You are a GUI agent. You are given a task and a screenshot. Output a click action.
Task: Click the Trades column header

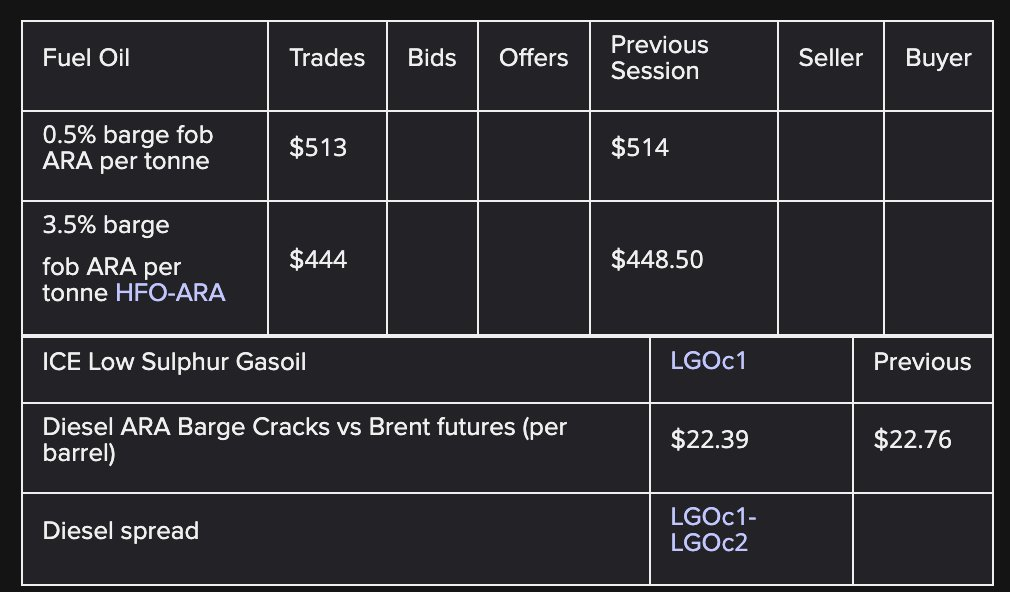327,57
